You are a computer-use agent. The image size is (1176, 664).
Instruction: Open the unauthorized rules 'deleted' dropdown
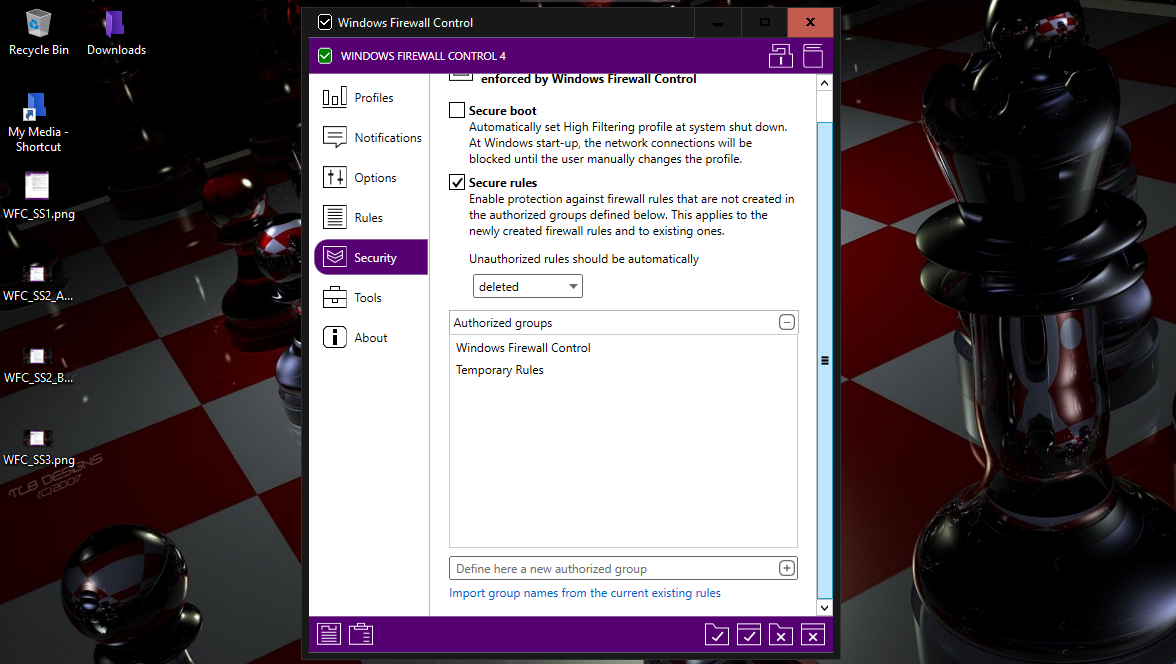(x=527, y=287)
